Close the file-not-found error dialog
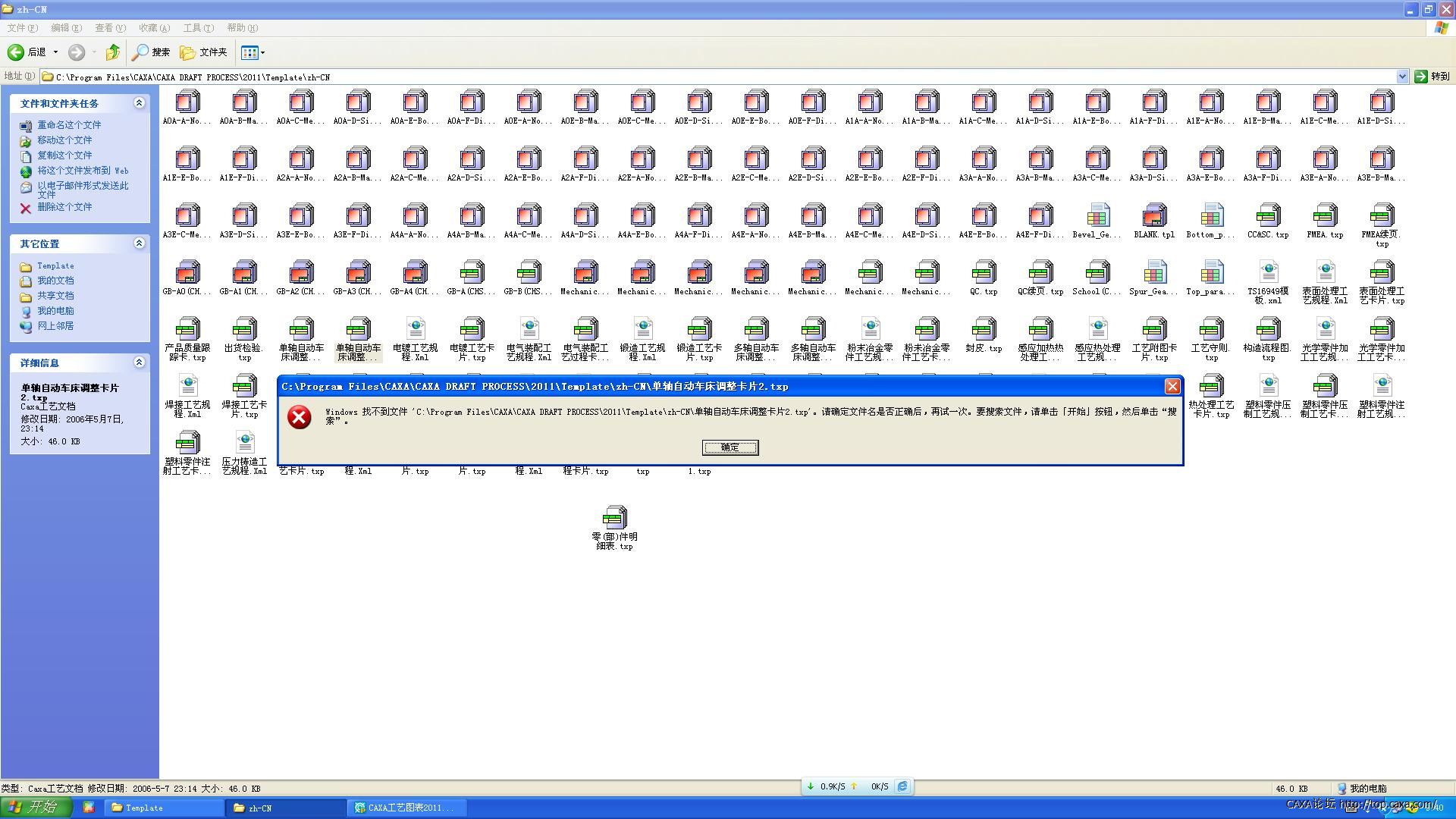The height and width of the screenshot is (819, 1456). [1172, 387]
